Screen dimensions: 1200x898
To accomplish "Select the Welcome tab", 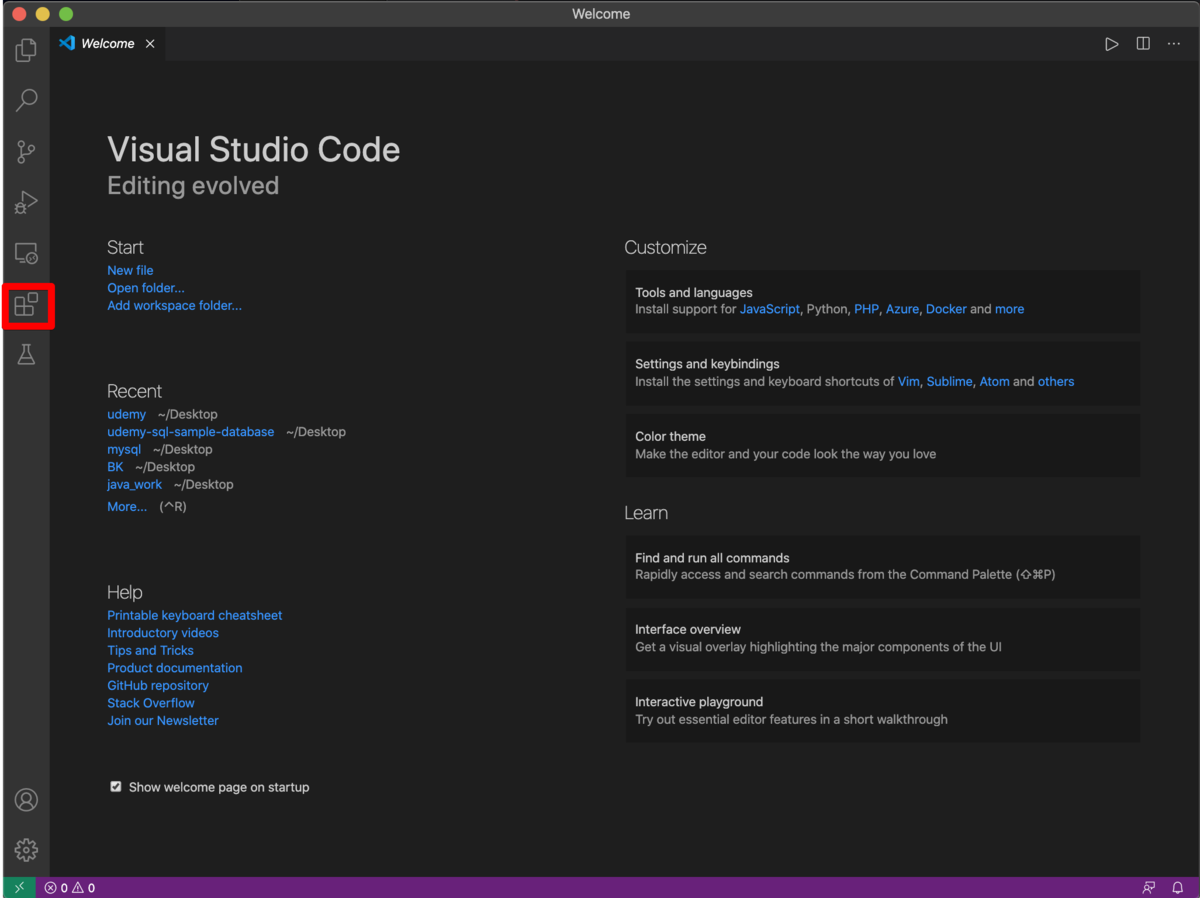I will (107, 44).
